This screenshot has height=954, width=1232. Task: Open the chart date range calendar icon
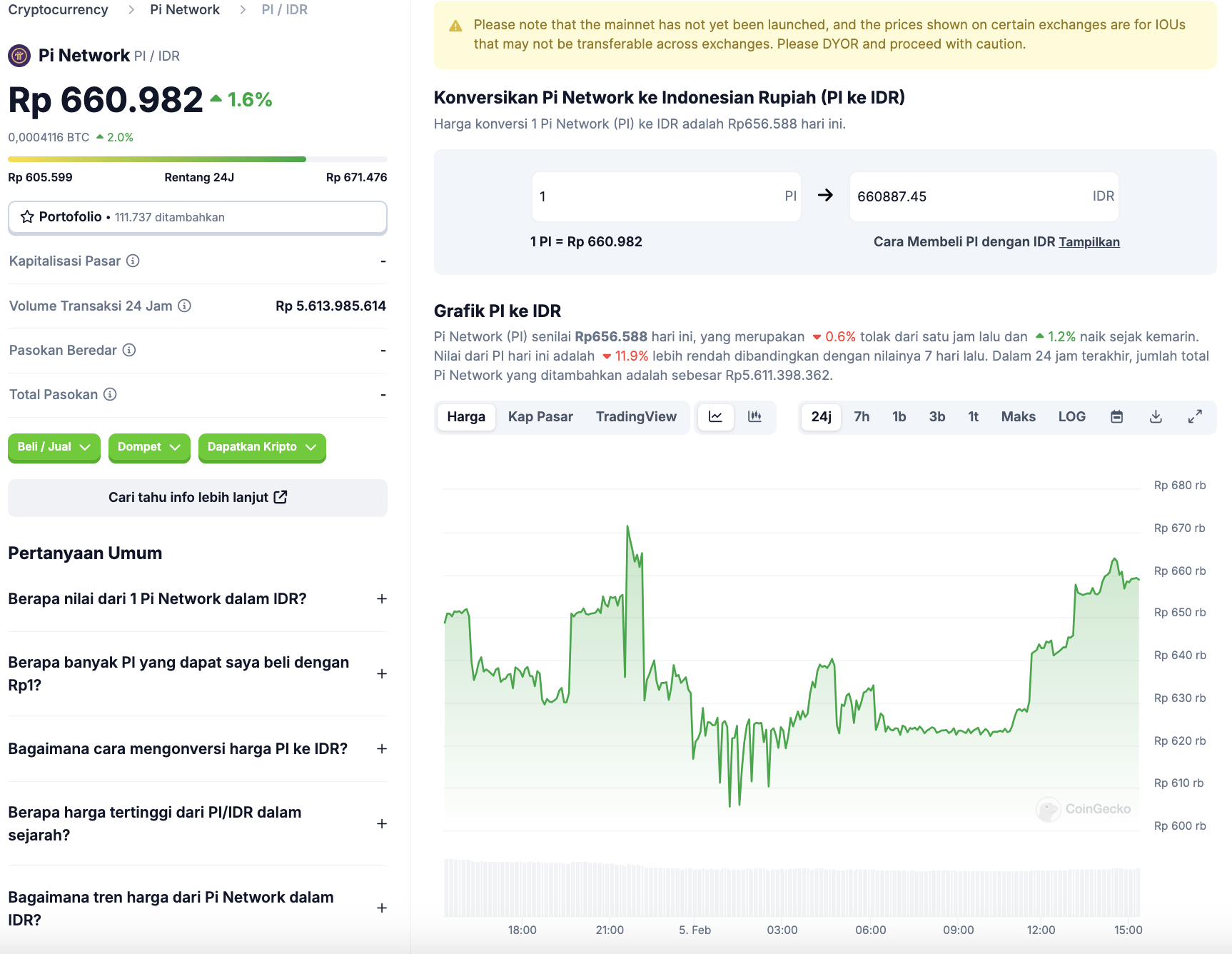(x=1117, y=417)
